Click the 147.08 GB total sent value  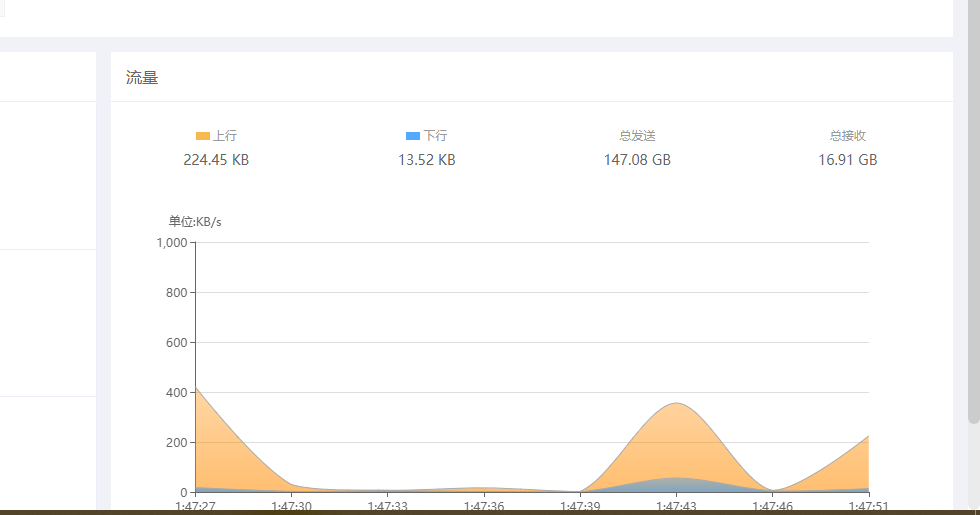(637, 160)
